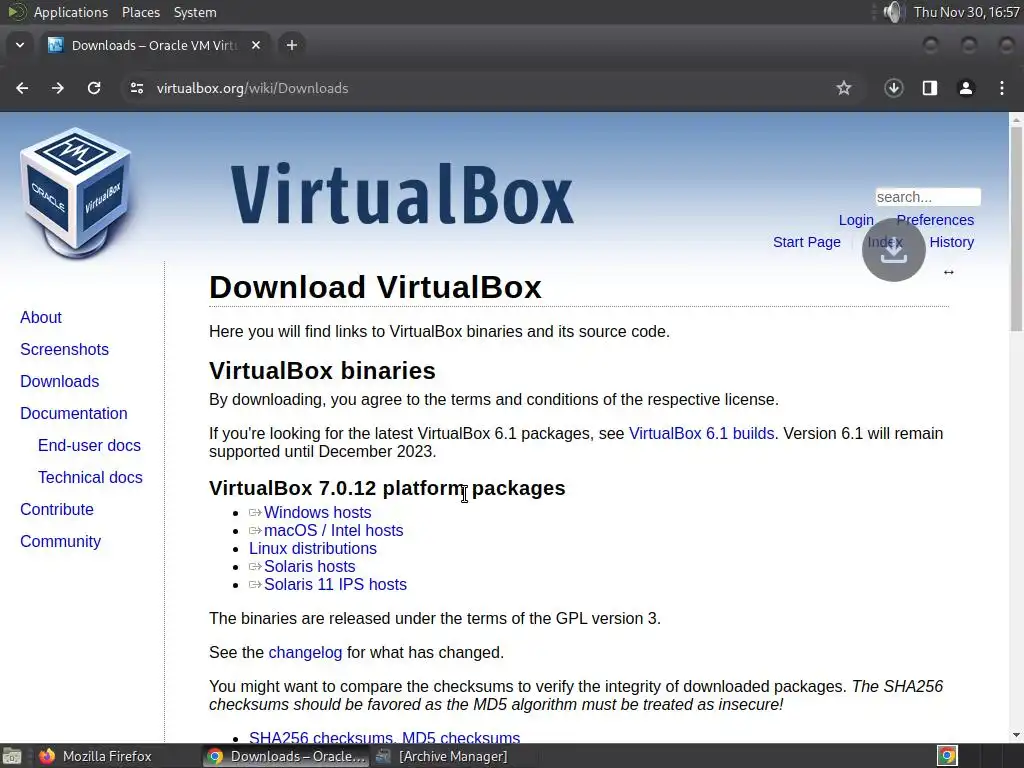Open Community in the sidebar

pyautogui.click(x=60, y=541)
